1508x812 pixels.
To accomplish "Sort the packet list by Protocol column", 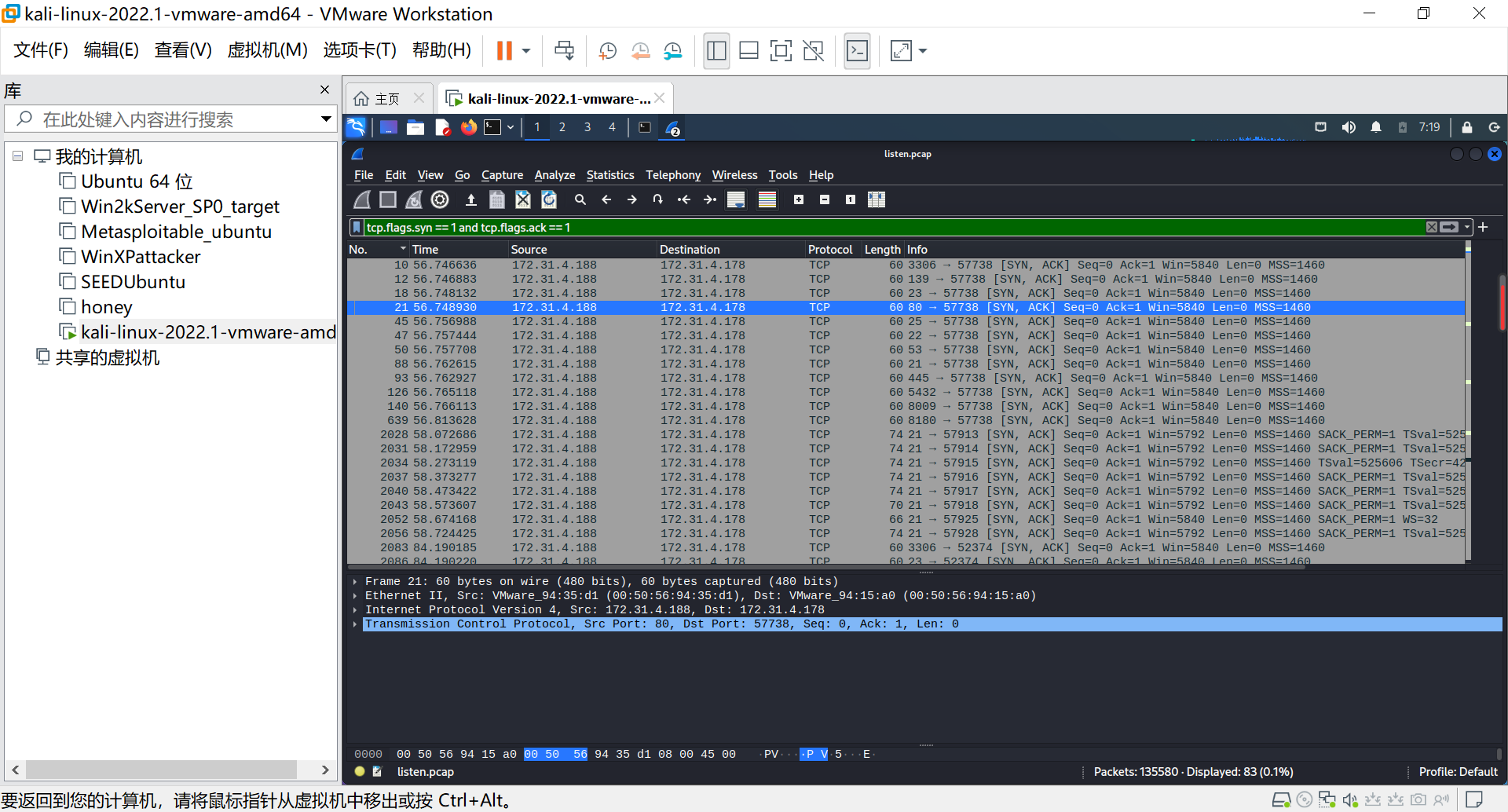I will click(x=833, y=250).
